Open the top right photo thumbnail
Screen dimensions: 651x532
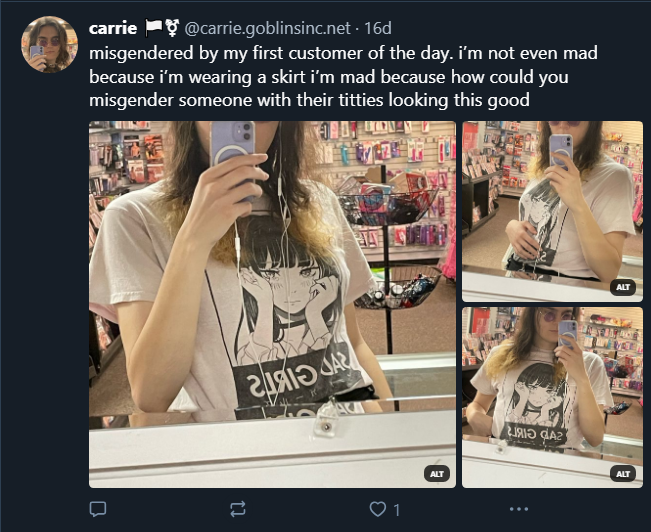(x=552, y=211)
